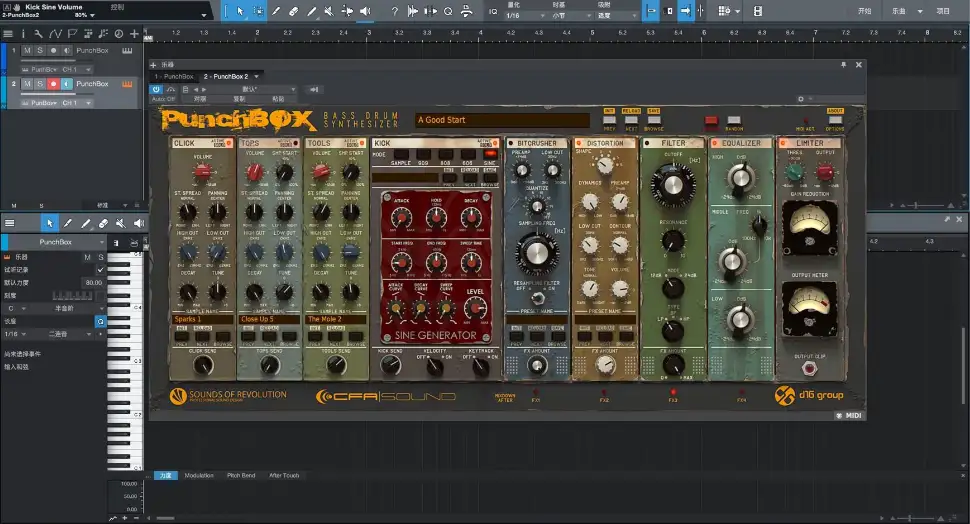
Task: Select the Eraser tool in top toolbar
Action: point(294,11)
